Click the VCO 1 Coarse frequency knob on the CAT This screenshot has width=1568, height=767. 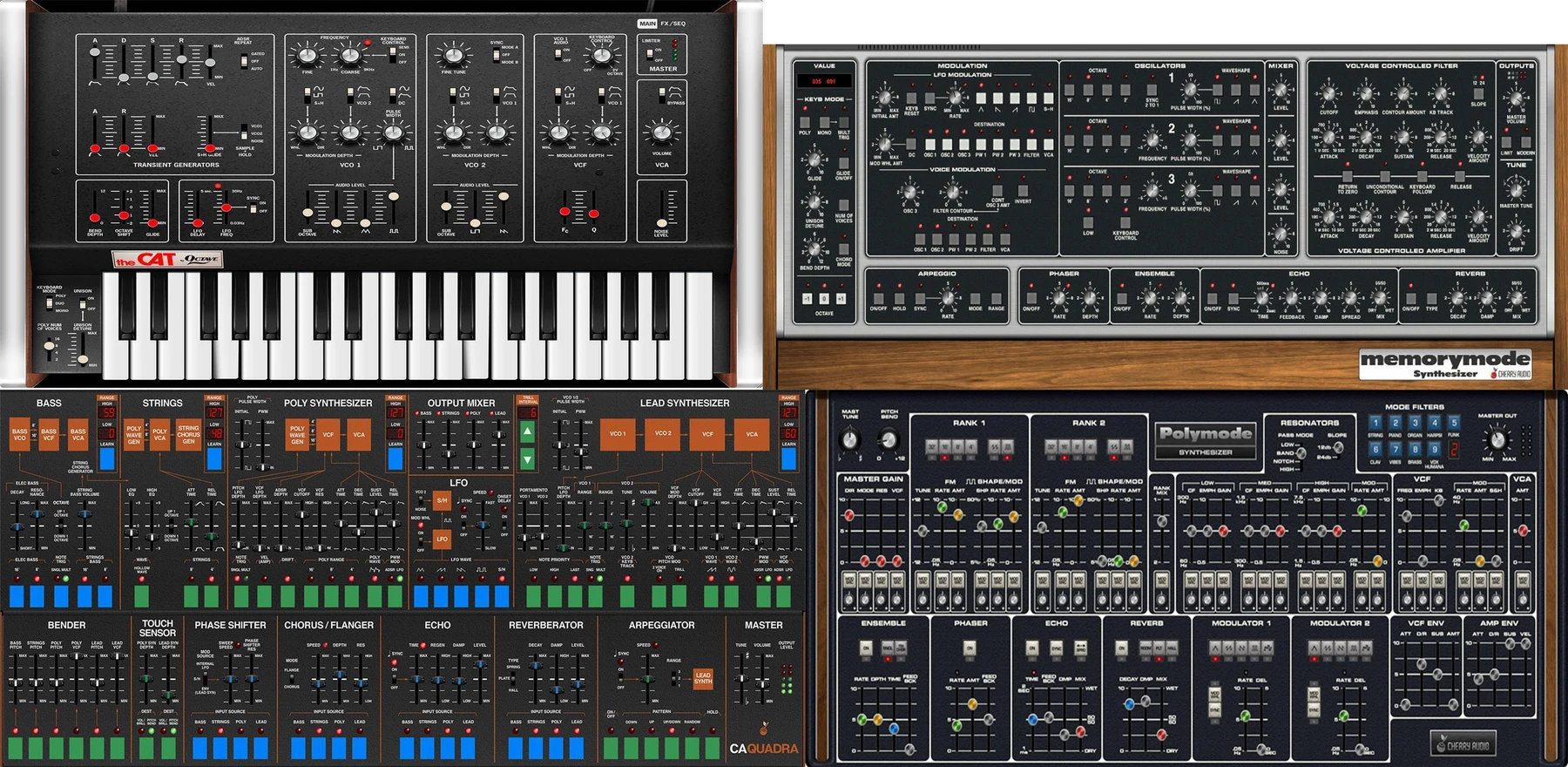tap(350, 55)
